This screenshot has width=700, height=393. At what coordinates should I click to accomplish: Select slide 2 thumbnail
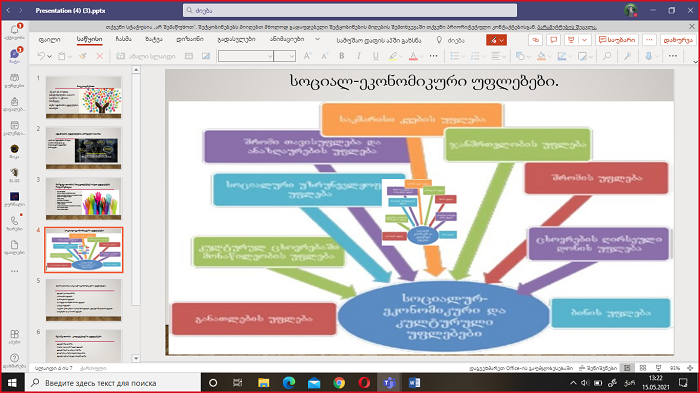point(83,148)
